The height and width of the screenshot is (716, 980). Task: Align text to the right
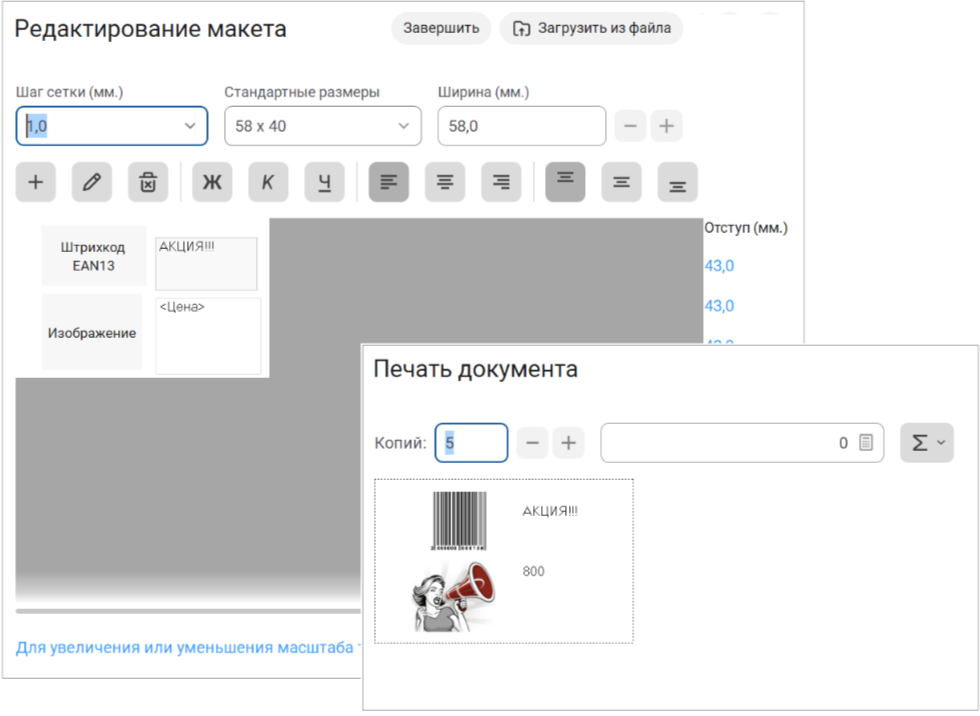501,182
